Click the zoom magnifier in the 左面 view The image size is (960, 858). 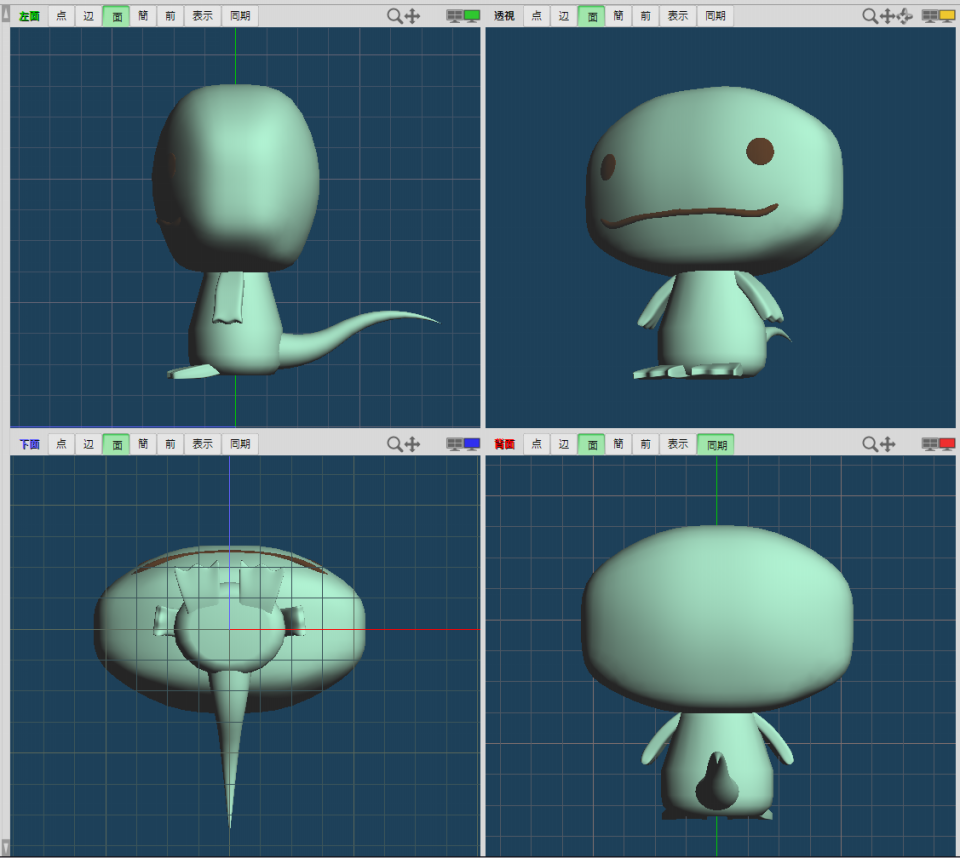[394, 16]
